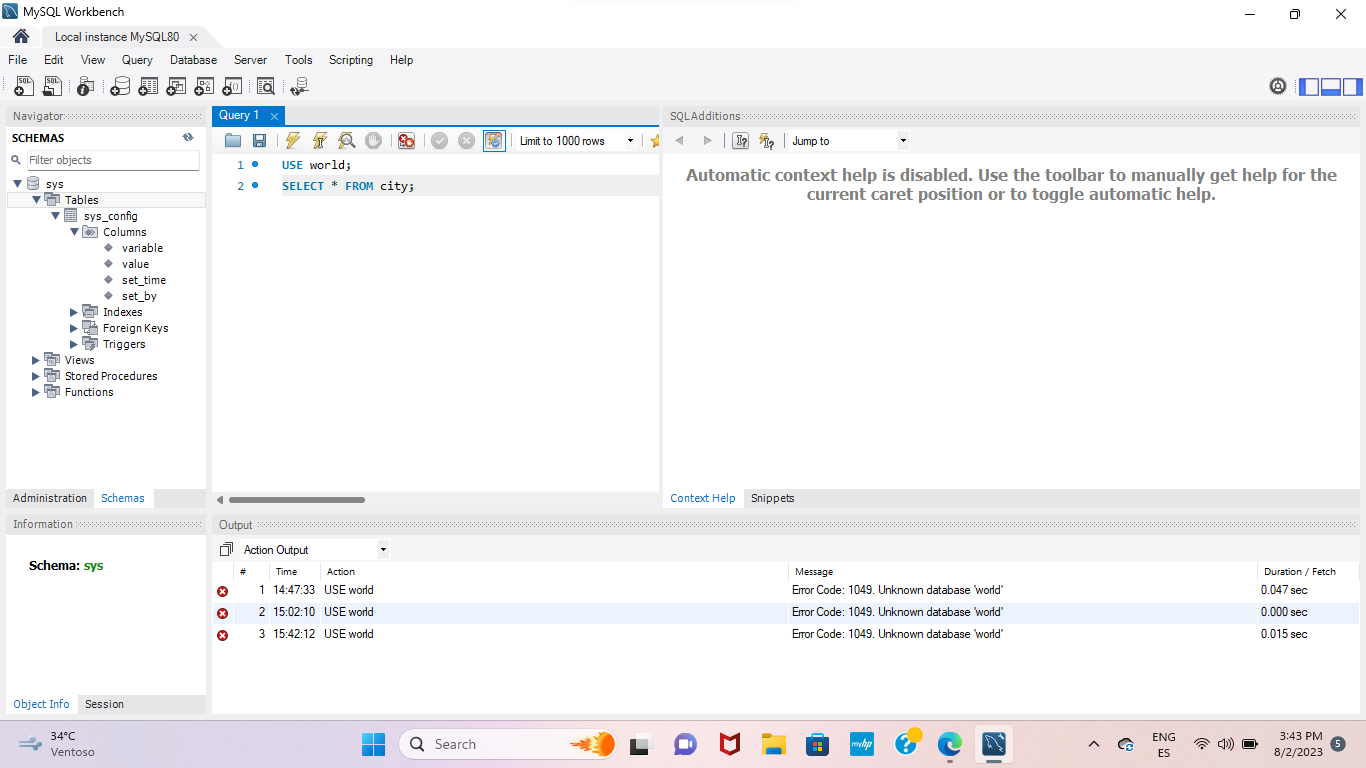The image size is (1366, 768).
Task: Switch to the Session tab
Action: [104, 704]
